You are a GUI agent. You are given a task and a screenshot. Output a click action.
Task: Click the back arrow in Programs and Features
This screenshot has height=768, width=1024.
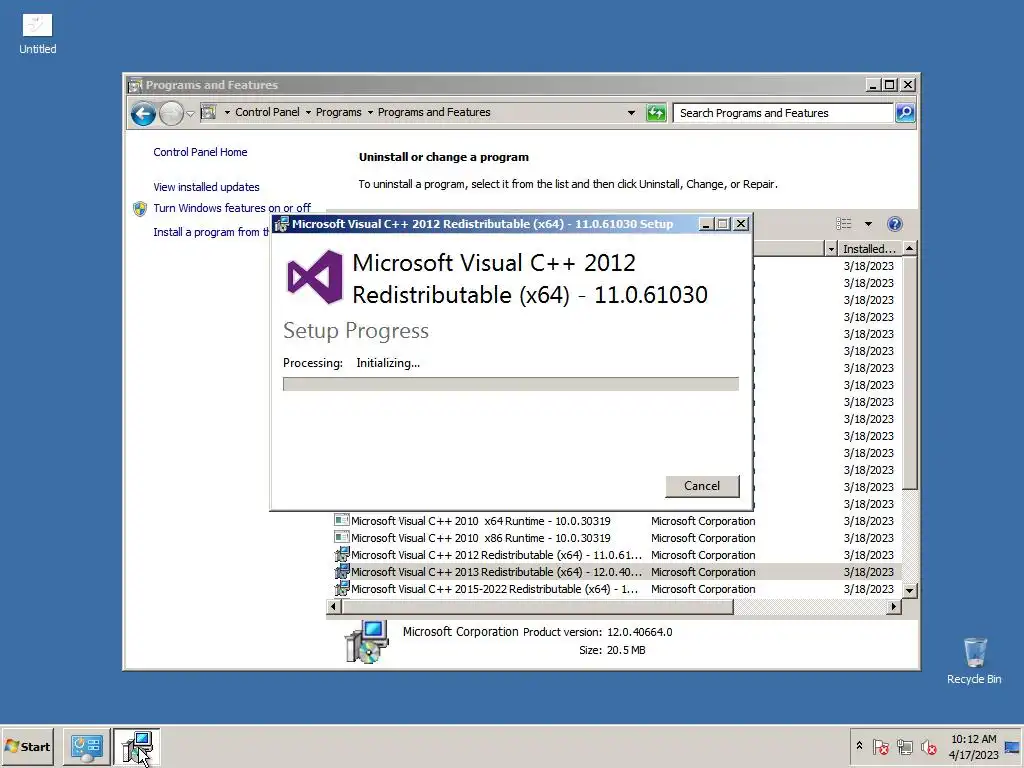[x=143, y=114]
